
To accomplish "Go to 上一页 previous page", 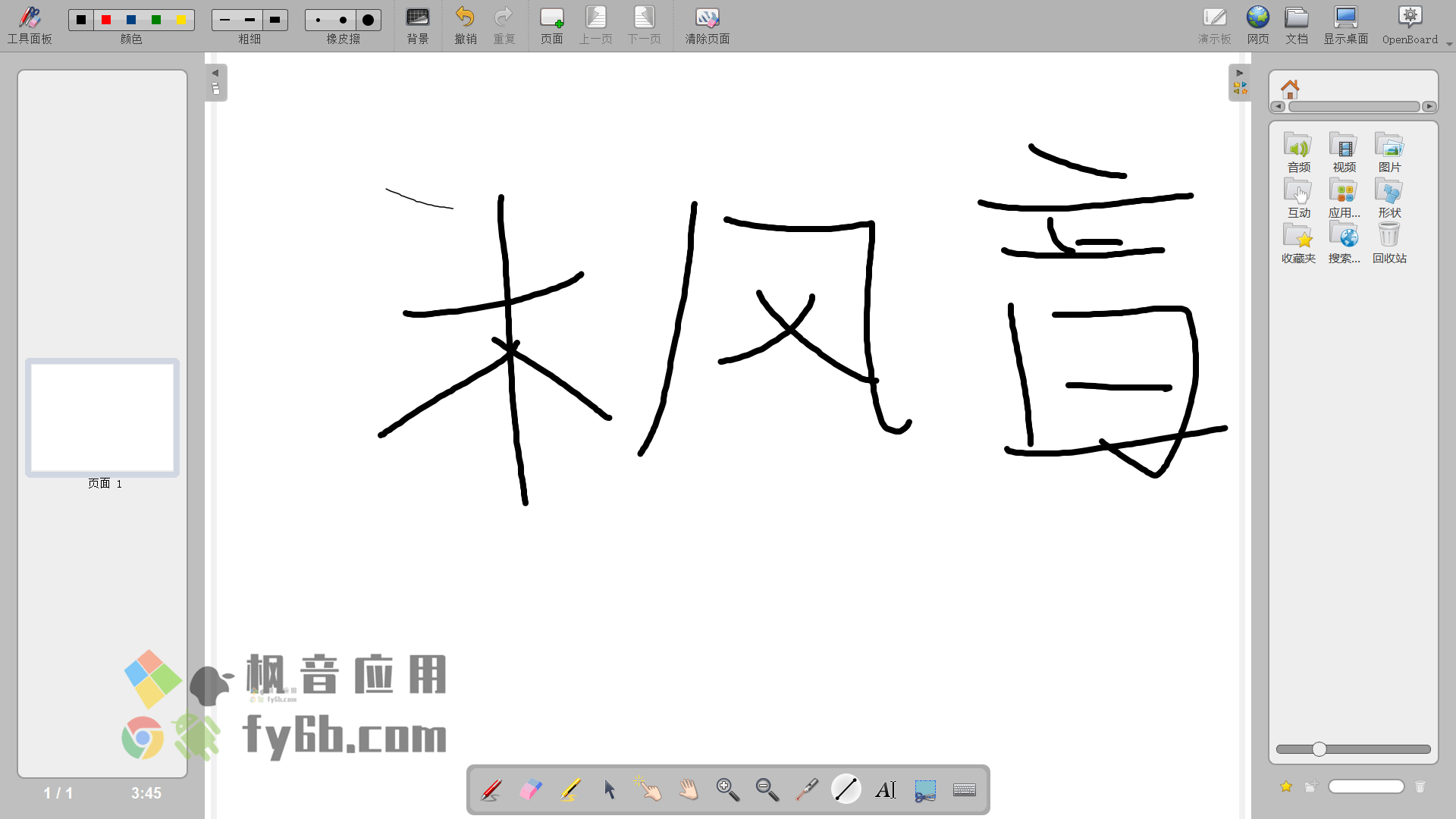I will click(x=596, y=26).
